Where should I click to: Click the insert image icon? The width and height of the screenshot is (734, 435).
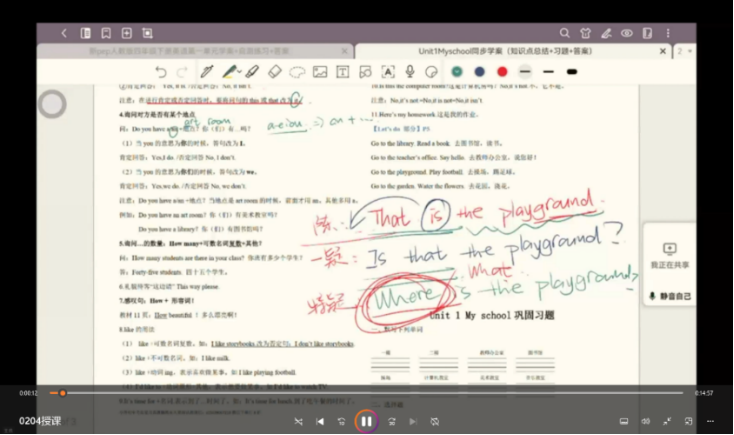(x=320, y=72)
